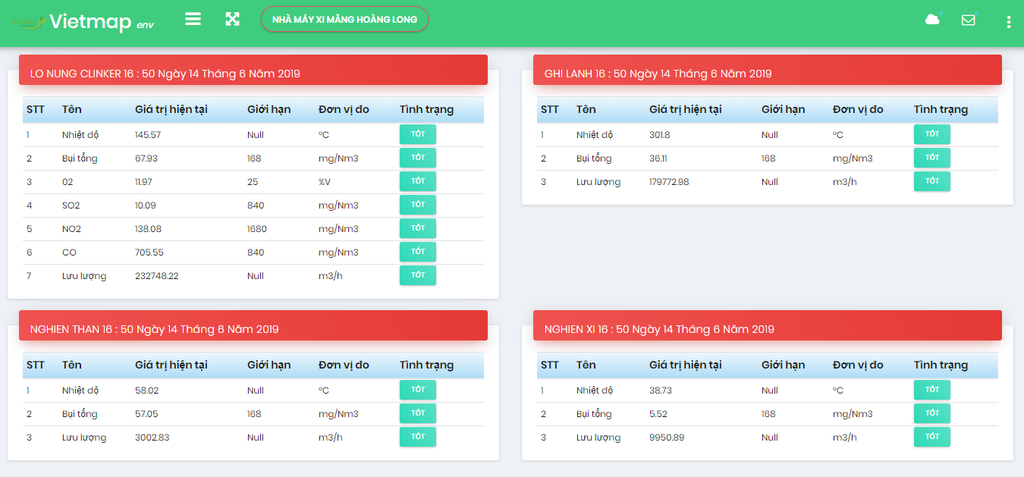Image resolution: width=1024 pixels, height=477 pixels.
Task: Click value 301.8 in GHI LANH
Action: [x=661, y=135]
